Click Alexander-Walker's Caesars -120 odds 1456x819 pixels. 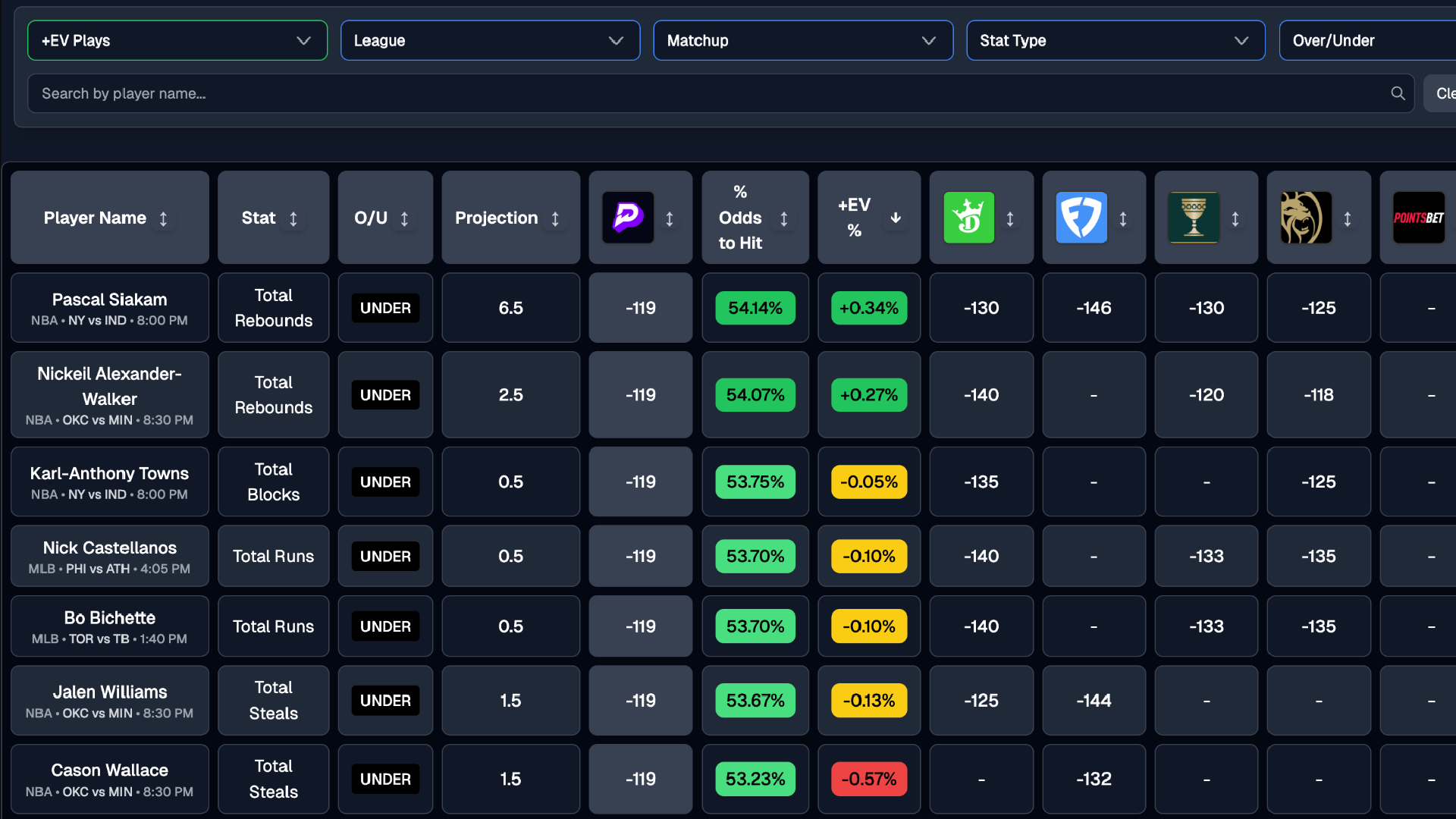pyautogui.click(x=1207, y=395)
